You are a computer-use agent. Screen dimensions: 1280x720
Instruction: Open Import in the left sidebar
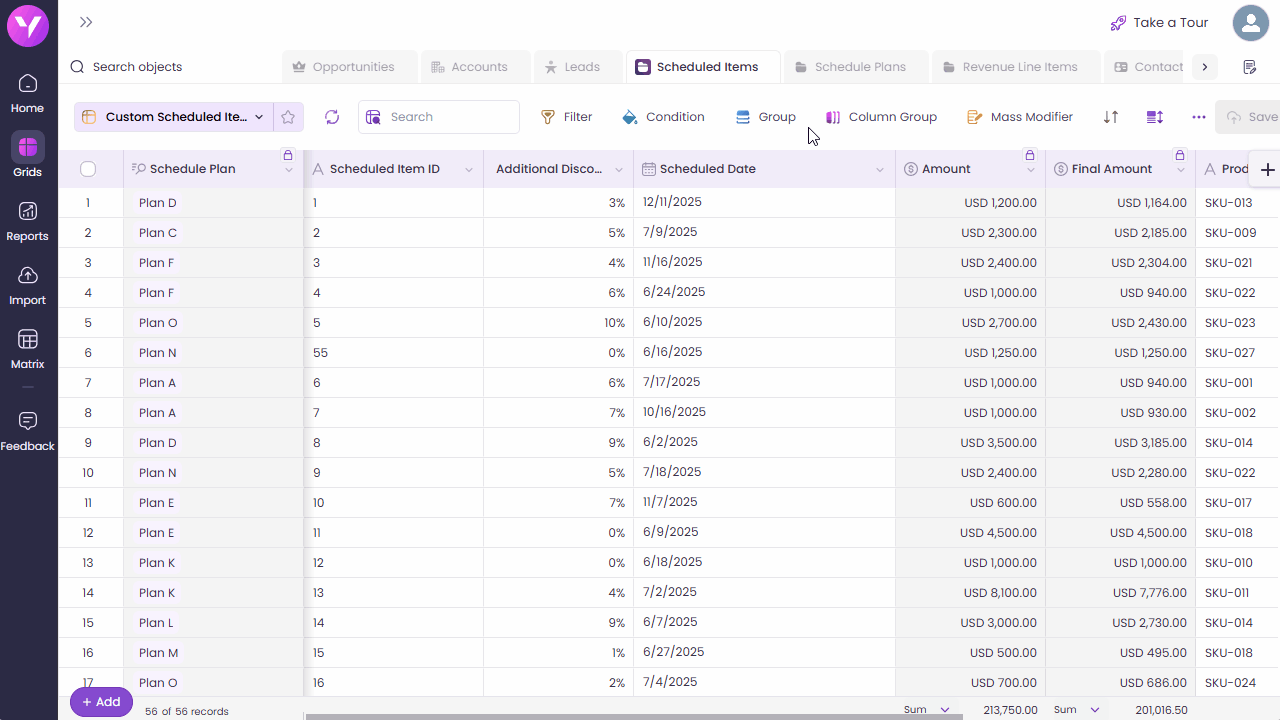pos(28,285)
